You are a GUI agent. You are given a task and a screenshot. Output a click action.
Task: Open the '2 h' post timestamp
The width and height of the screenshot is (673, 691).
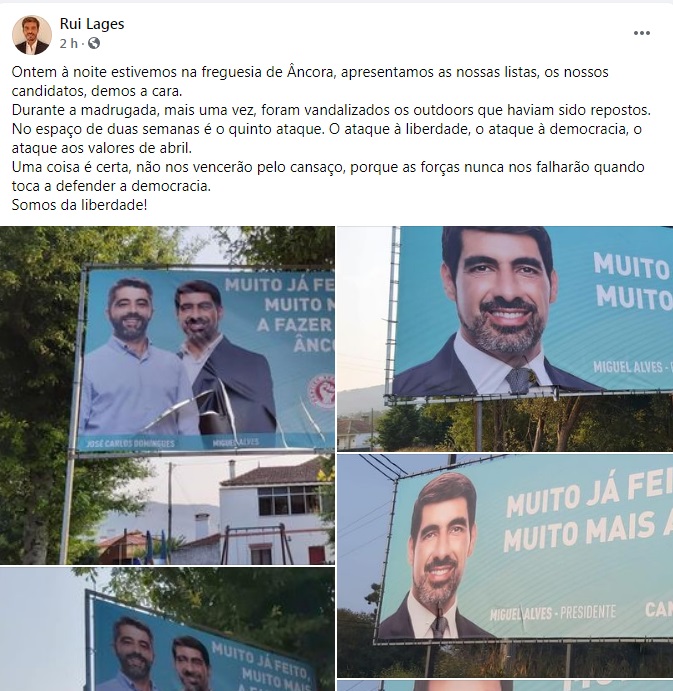click(x=68, y=43)
